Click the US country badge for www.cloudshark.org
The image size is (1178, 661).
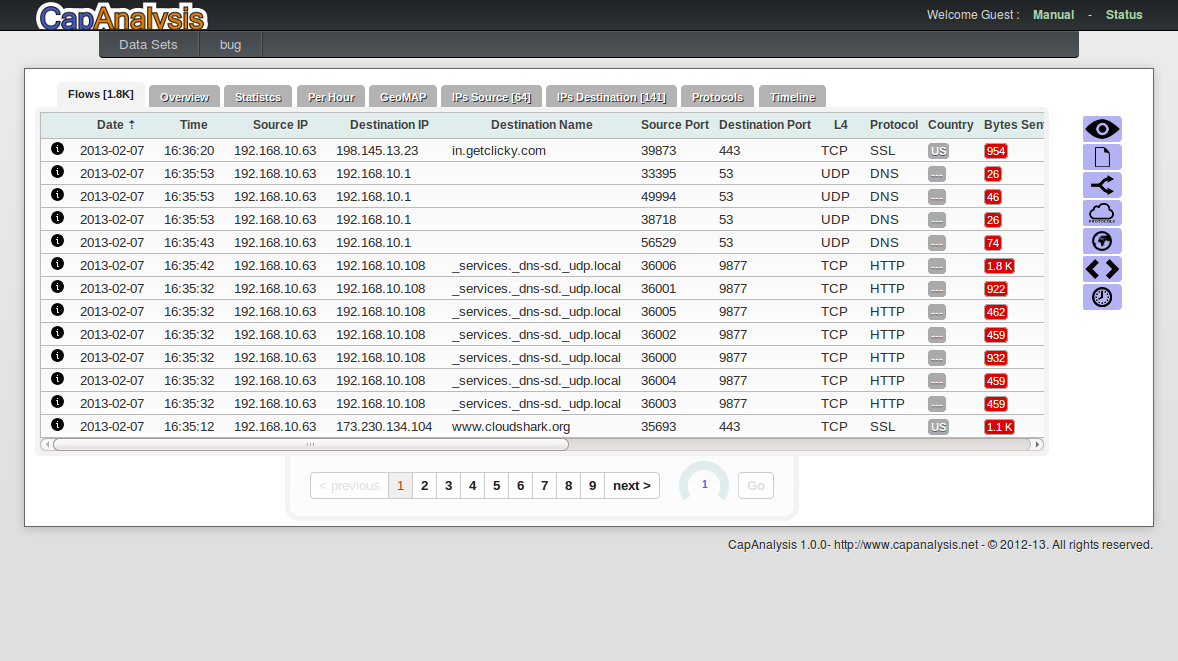click(938, 427)
